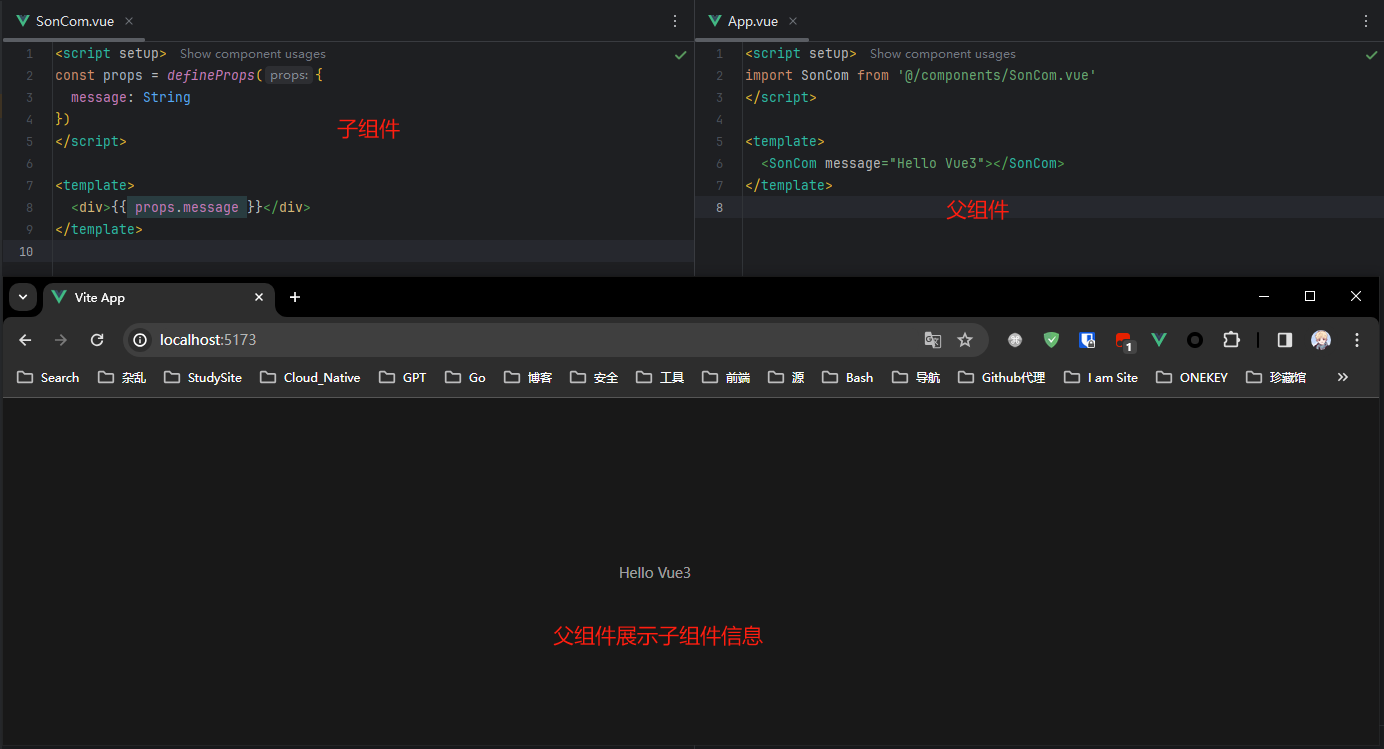Open the StudySite bookmark folder
Image resolution: width=1384 pixels, height=749 pixels.
(203, 377)
